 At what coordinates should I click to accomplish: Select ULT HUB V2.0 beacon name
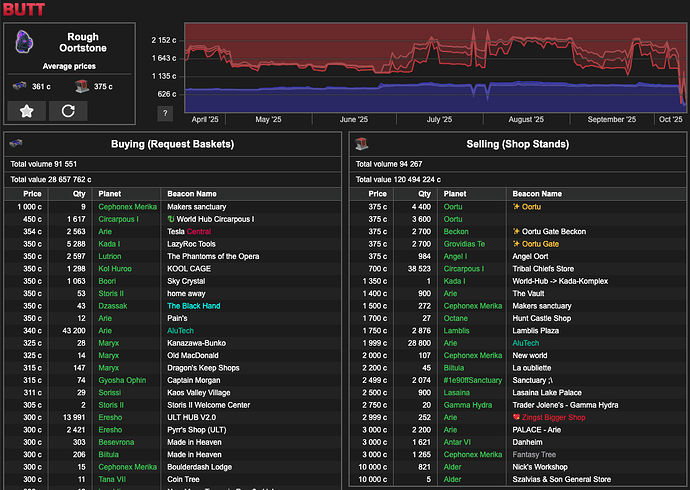pyautogui.click(x=191, y=417)
